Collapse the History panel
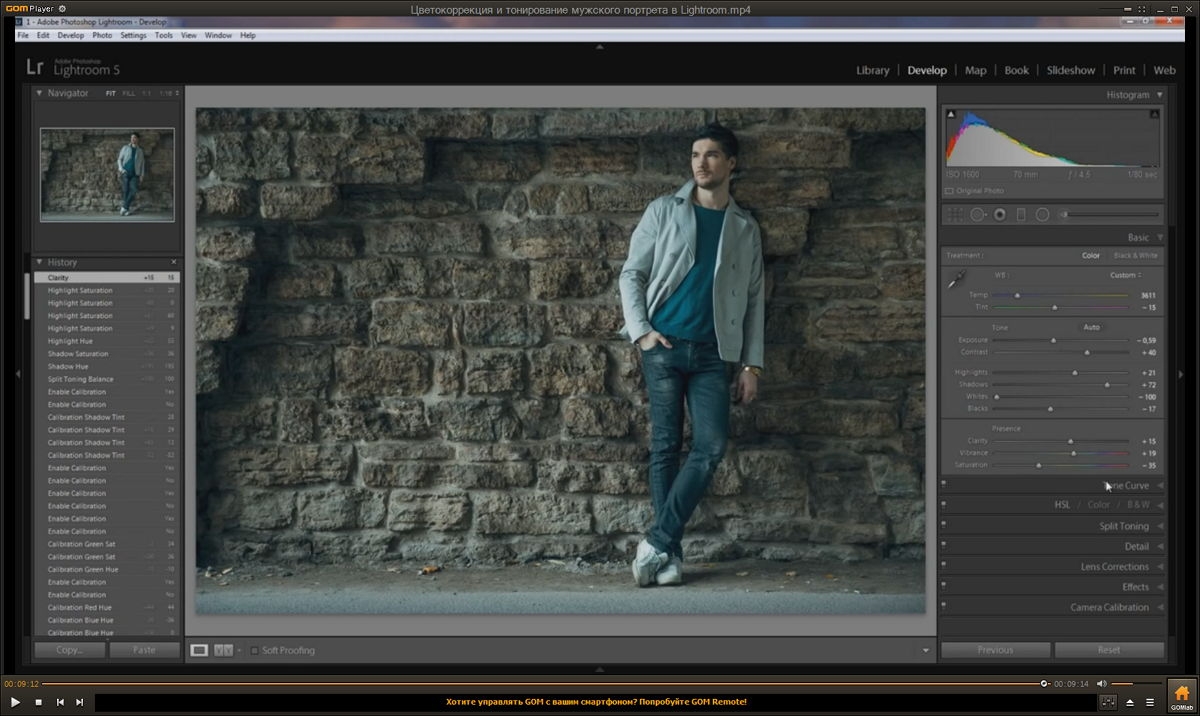 (x=40, y=262)
